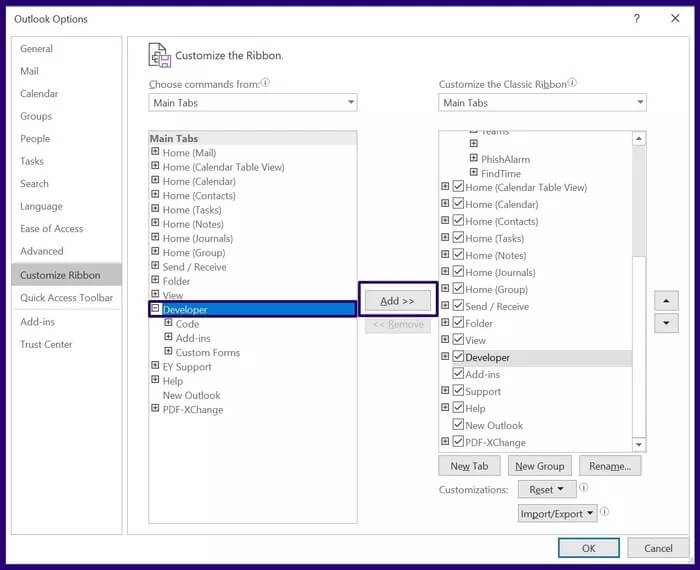Open the Customize the Classic Ribbon dropdown
The image size is (700, 570).
click(x=542, y=103)
